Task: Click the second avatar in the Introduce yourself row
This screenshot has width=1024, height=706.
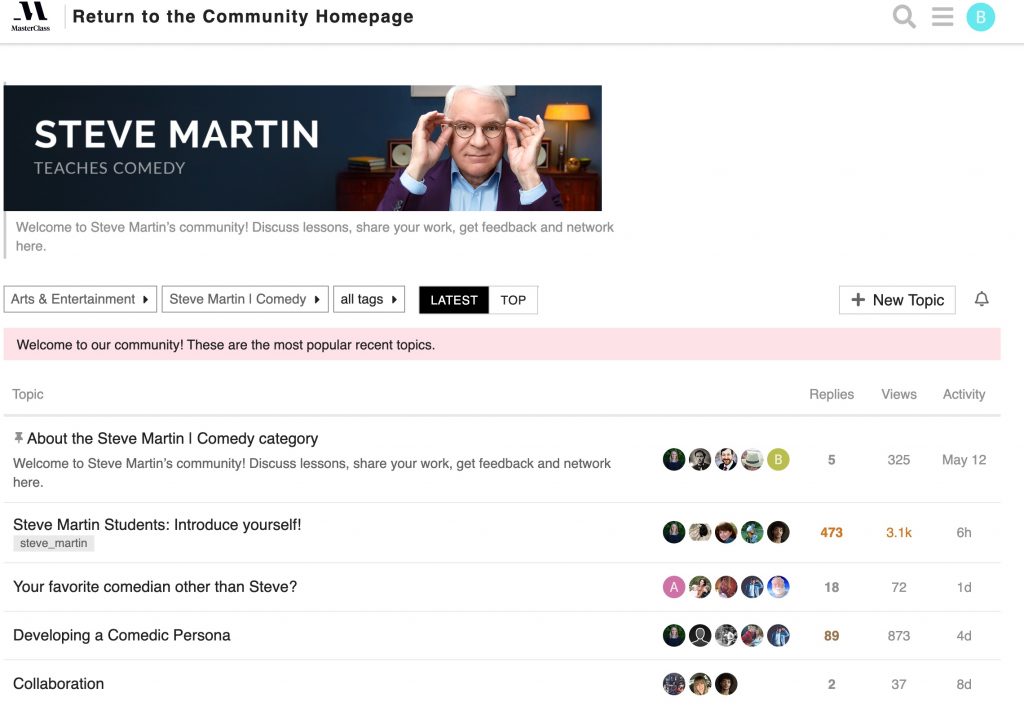Action: [x=700, y=532]
